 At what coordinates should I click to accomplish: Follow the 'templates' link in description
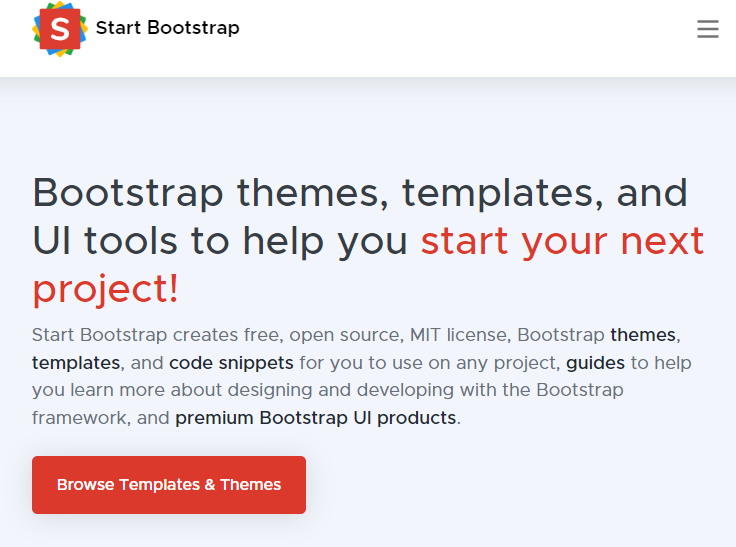pos(76,363)
